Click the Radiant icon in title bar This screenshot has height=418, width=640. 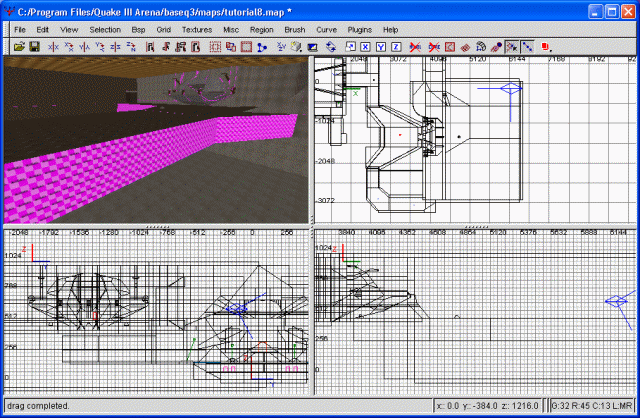click(9, 11)
